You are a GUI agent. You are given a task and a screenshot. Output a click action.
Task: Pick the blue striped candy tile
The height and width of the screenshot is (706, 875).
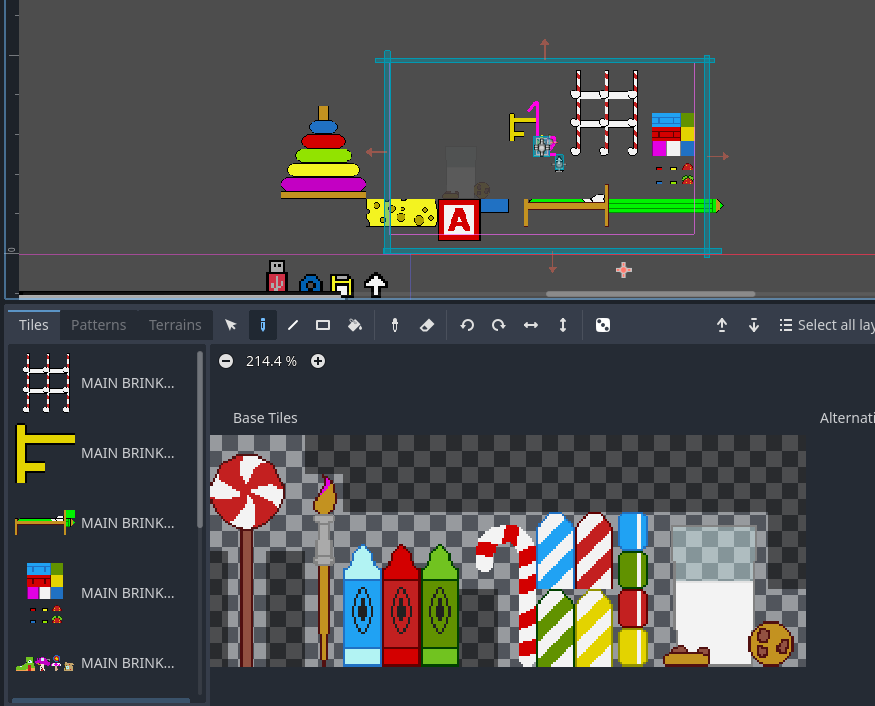coord(555,551)
